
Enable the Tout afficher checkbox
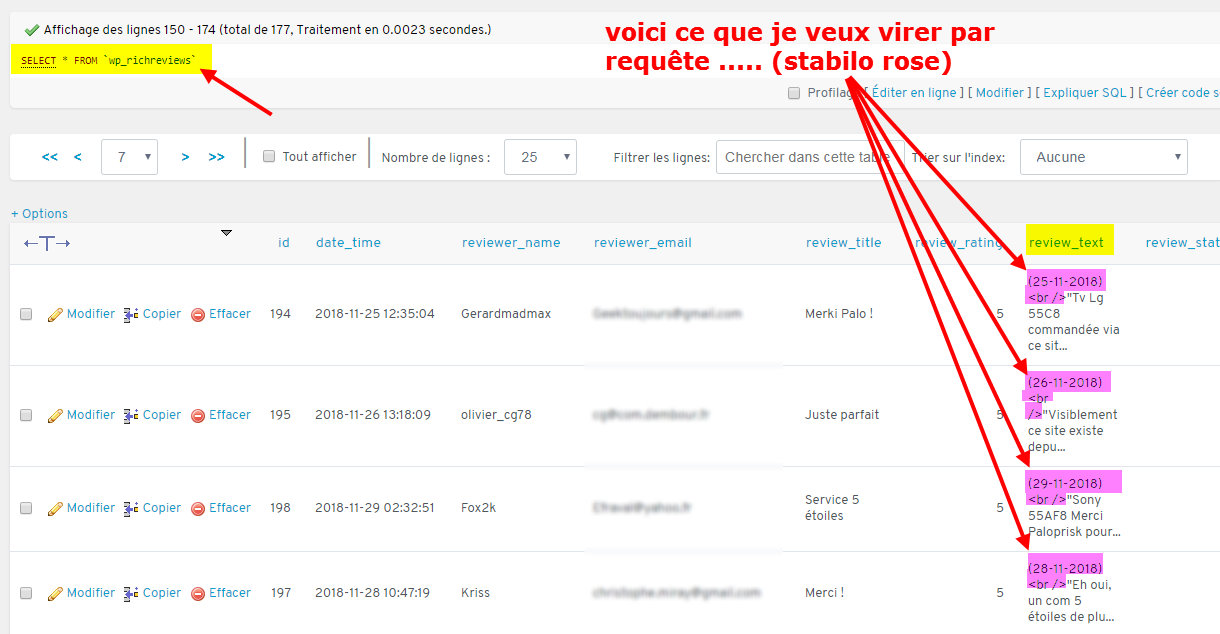268,156
